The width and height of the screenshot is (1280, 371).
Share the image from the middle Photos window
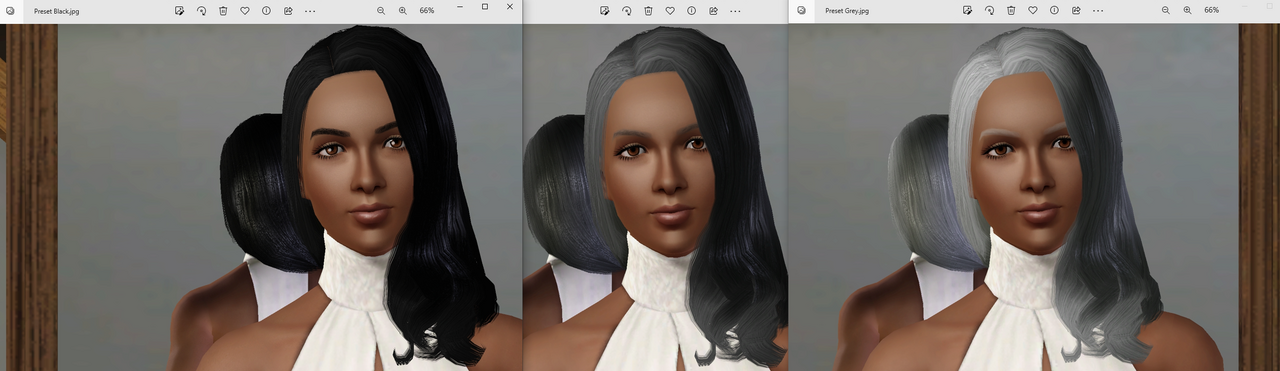click(x=714, y=10)
